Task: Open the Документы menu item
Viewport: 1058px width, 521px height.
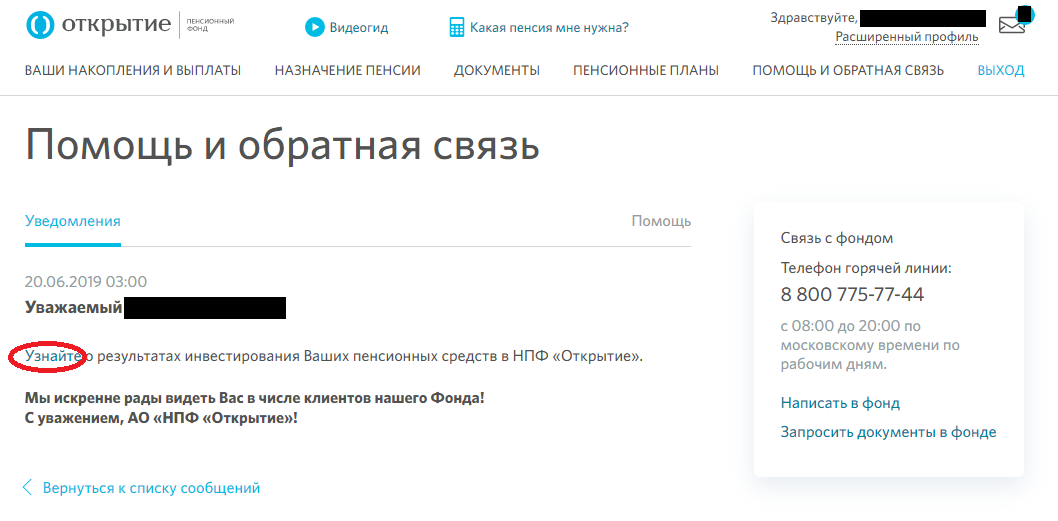Action: (497, 70)
